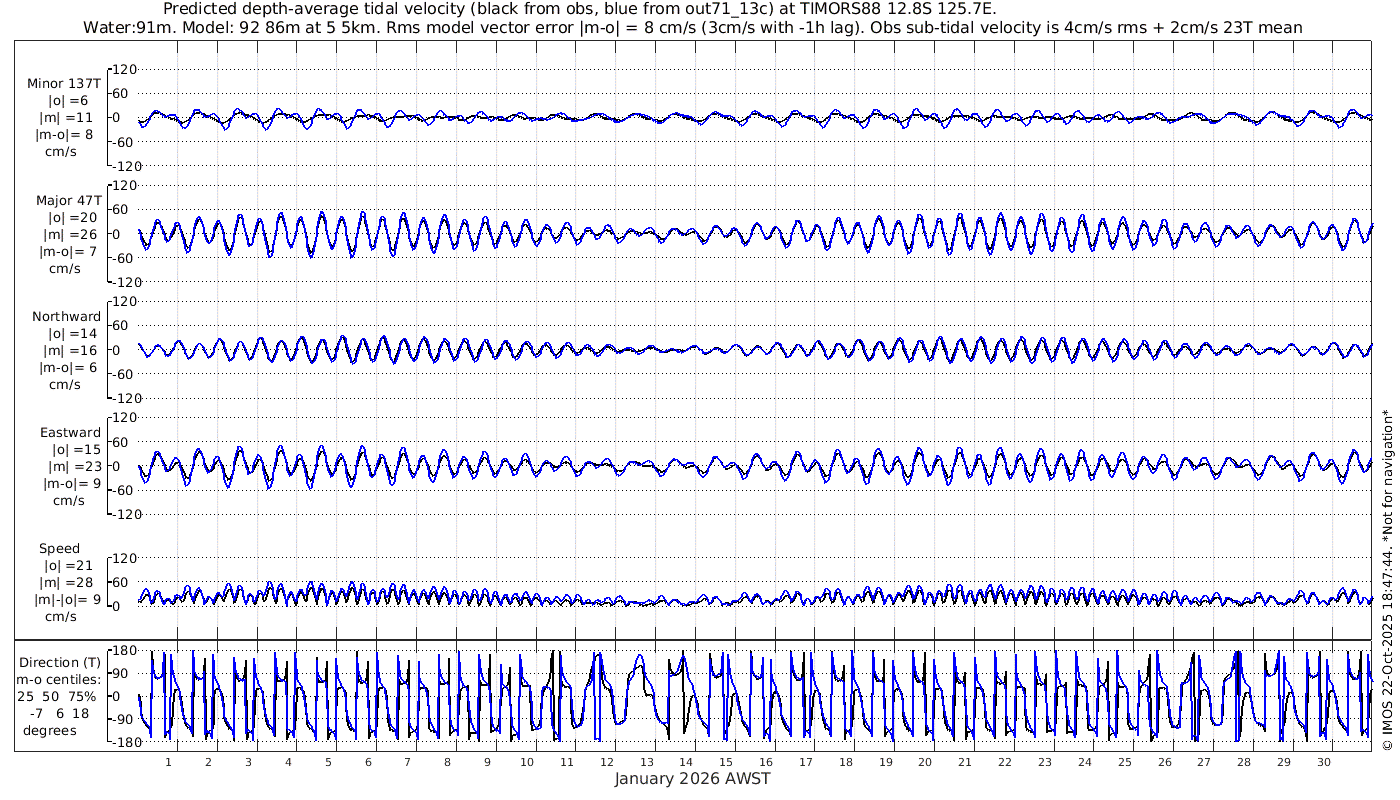Click the |m-o|= 9 Eastward error text

(x=72, y=483)
